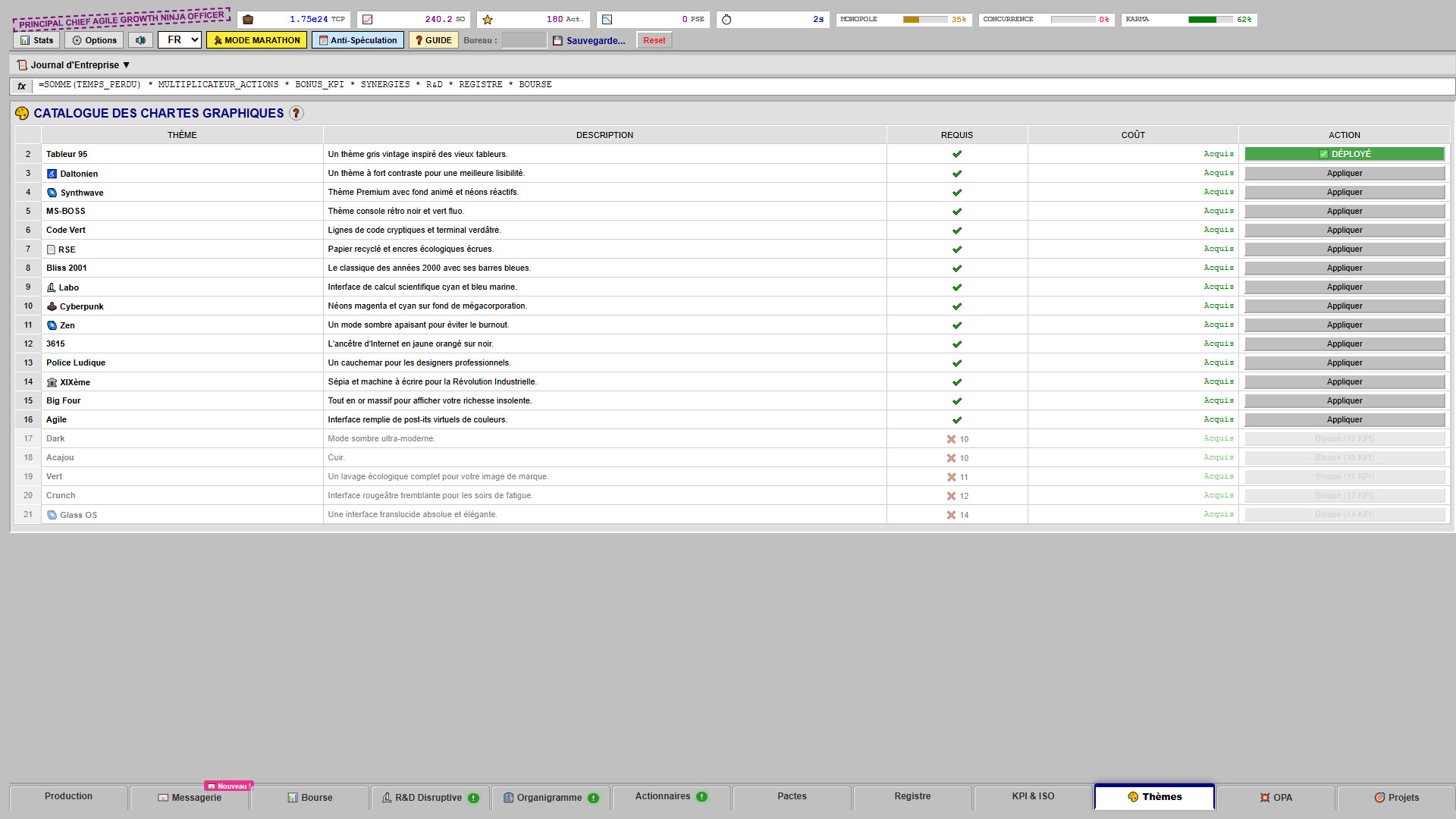The height and width of the screenshot is (819, 1456).
Task: Click the Glass OS theme icon
Action: tap(52, 515)
